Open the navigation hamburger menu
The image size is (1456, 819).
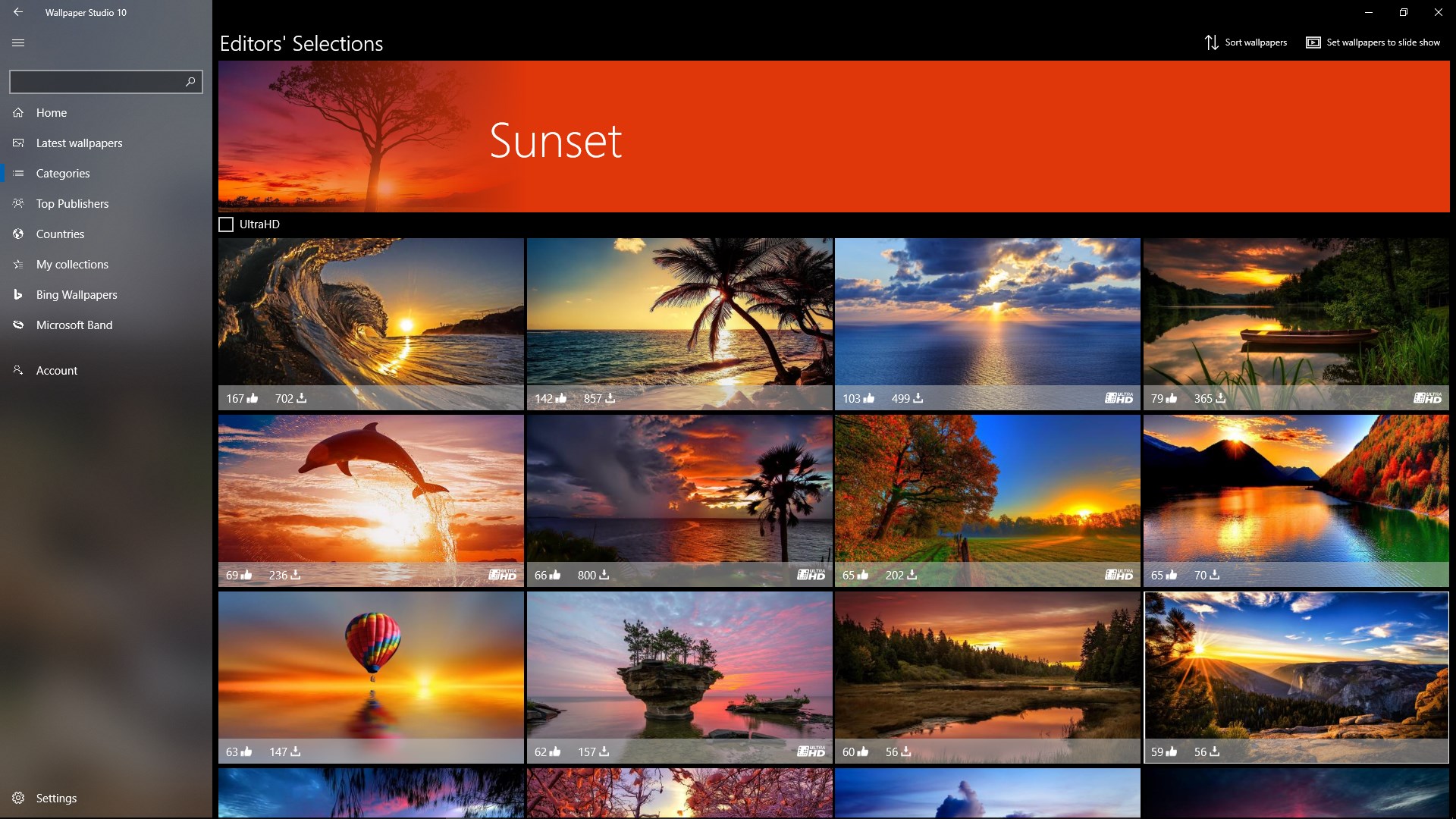[18, 43]
